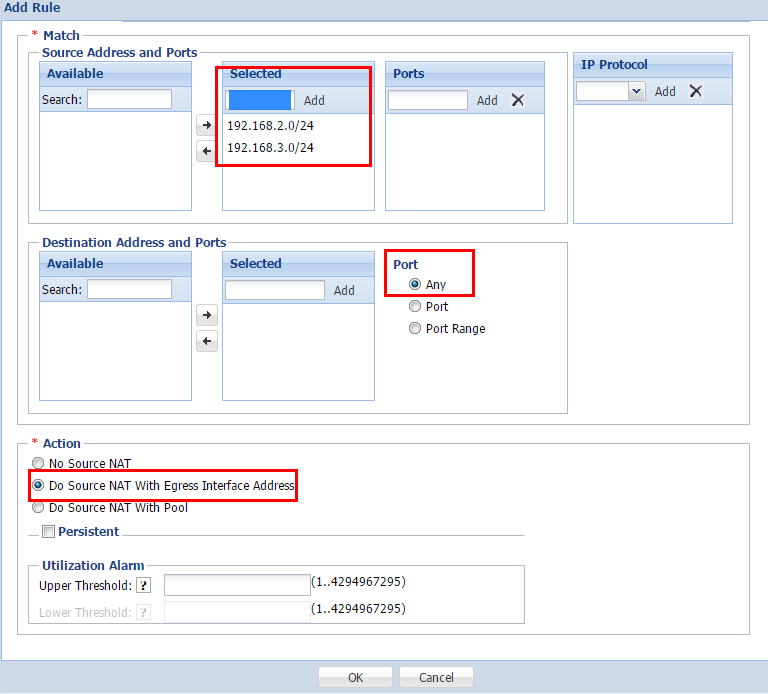The image size is (768, 694).
Task: Select Any destination port option
Action: click(415, 284)
